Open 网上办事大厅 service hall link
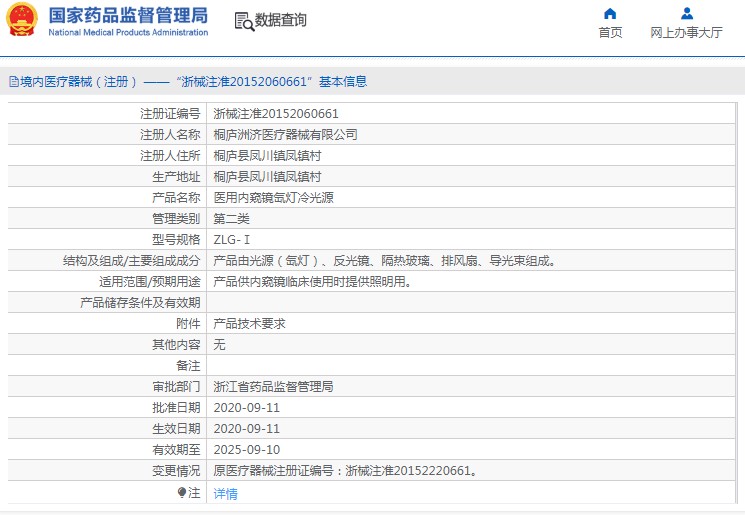The image size is (745, 515). [687, 32]
